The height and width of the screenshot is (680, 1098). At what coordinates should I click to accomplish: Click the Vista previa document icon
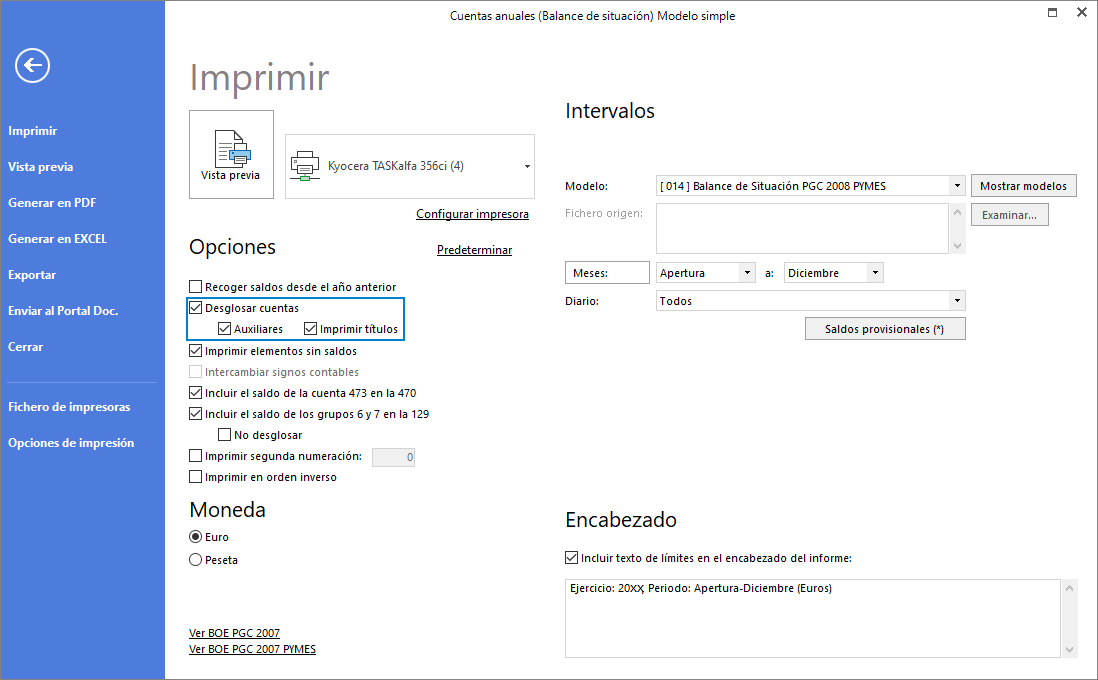[232, 148]
